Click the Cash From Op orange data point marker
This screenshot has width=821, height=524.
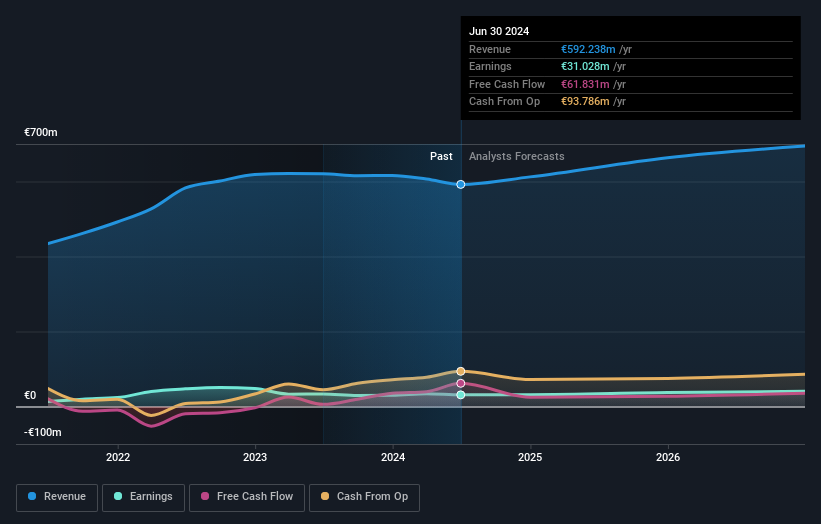pos(461,371)
